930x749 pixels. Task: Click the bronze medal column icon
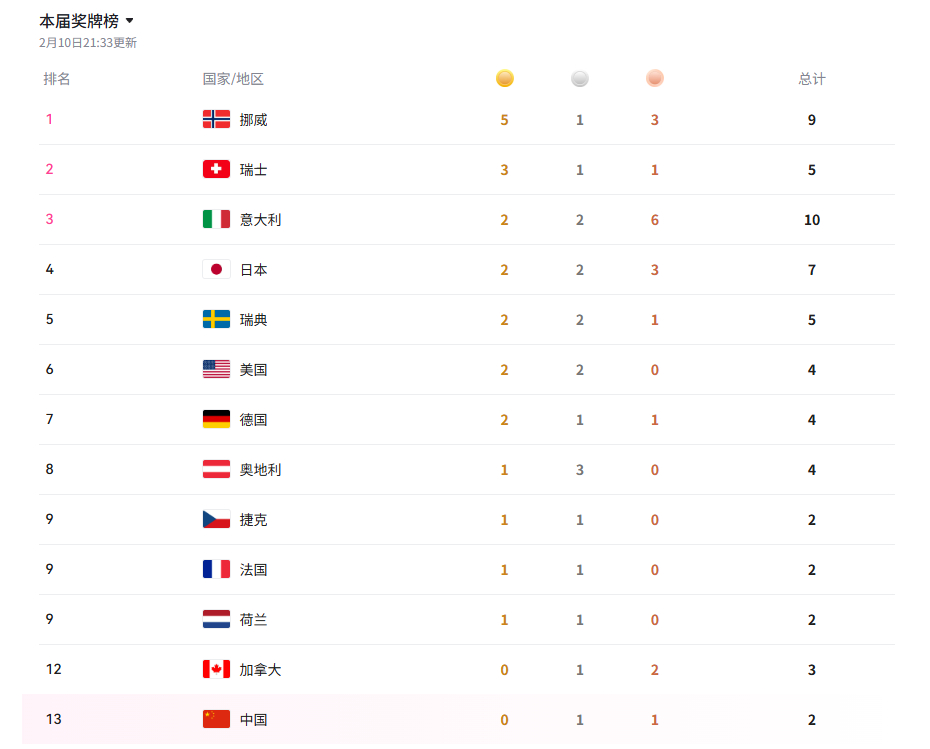point(655,78)
